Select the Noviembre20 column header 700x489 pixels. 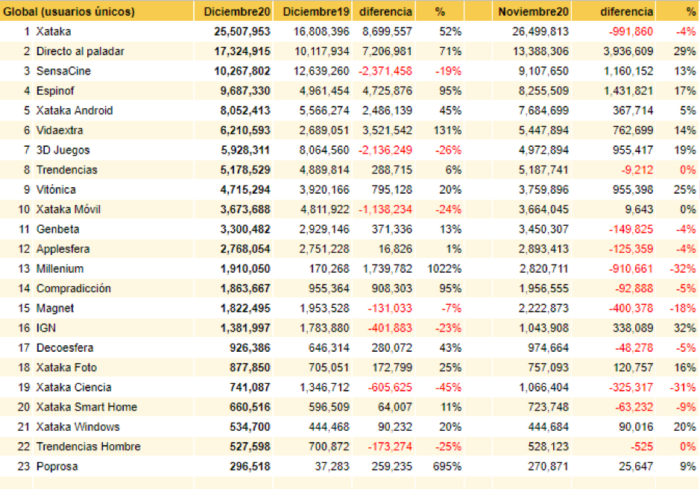tap(533, 12)
